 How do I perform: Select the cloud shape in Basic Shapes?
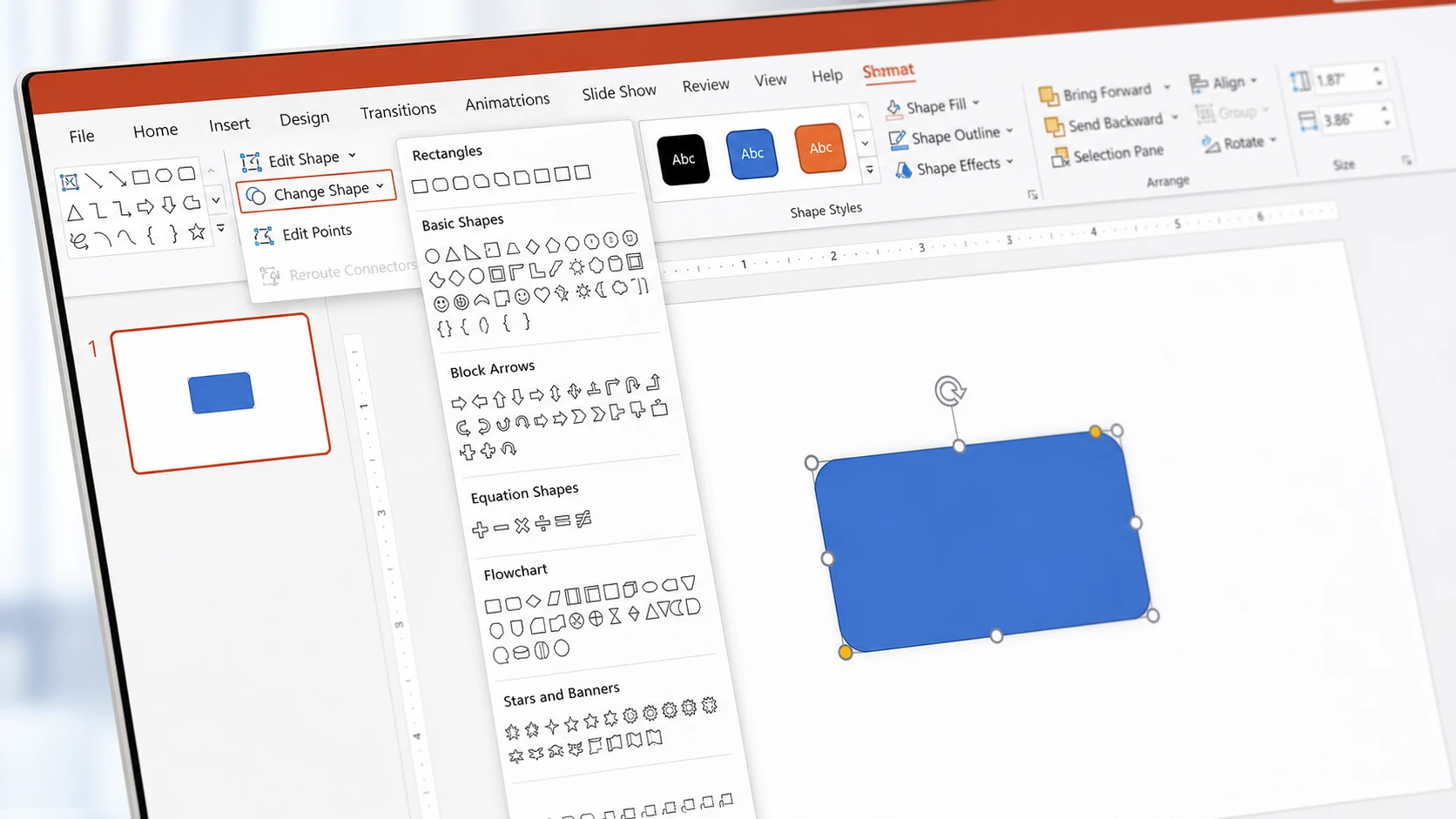[620, 288]
